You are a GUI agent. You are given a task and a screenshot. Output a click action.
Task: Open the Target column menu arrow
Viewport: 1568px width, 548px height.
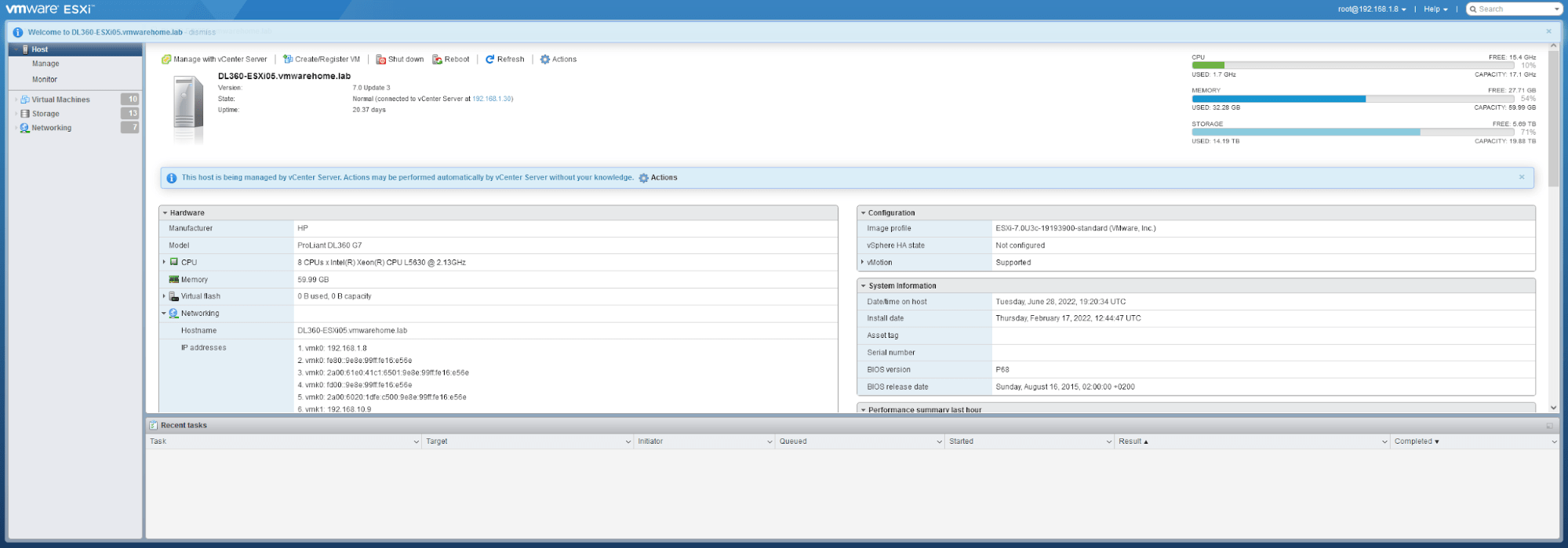[x=628, y=442]
